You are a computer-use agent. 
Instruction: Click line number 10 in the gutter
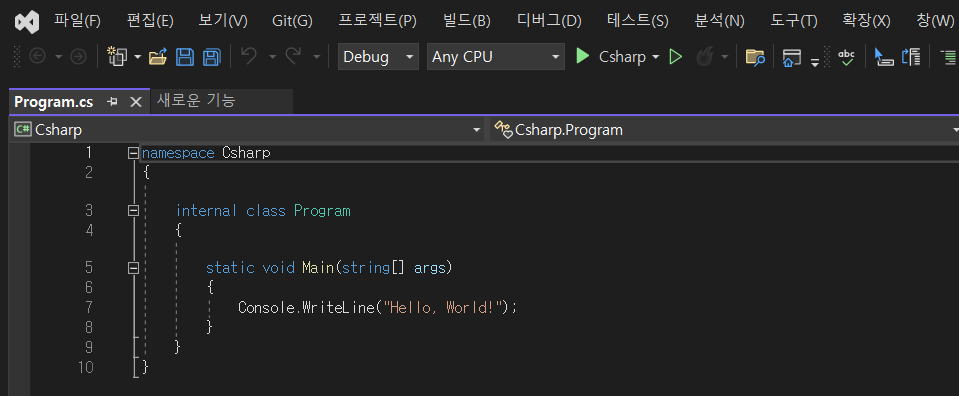point(86,367)
